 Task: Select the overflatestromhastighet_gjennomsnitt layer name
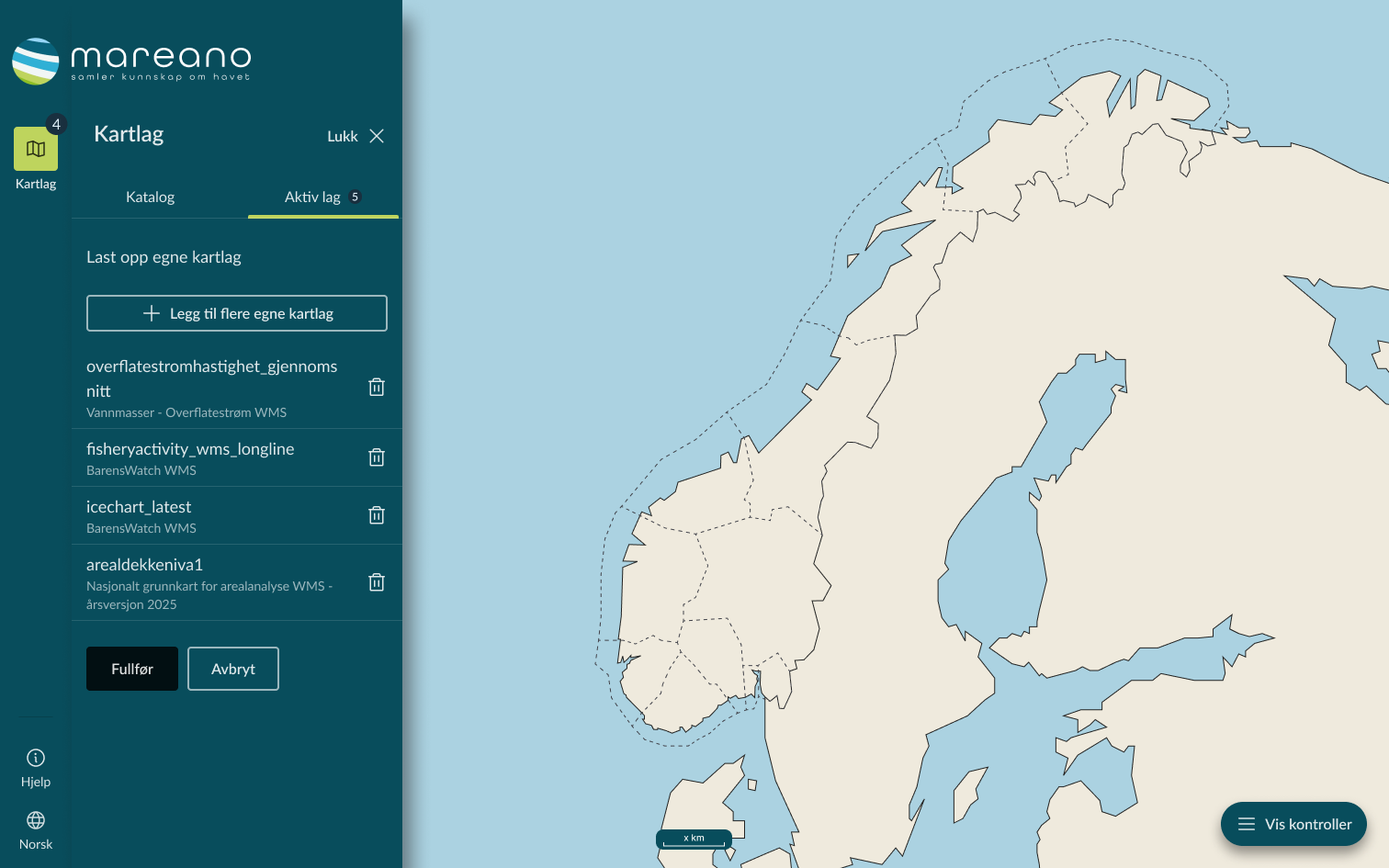click(212, 378)
